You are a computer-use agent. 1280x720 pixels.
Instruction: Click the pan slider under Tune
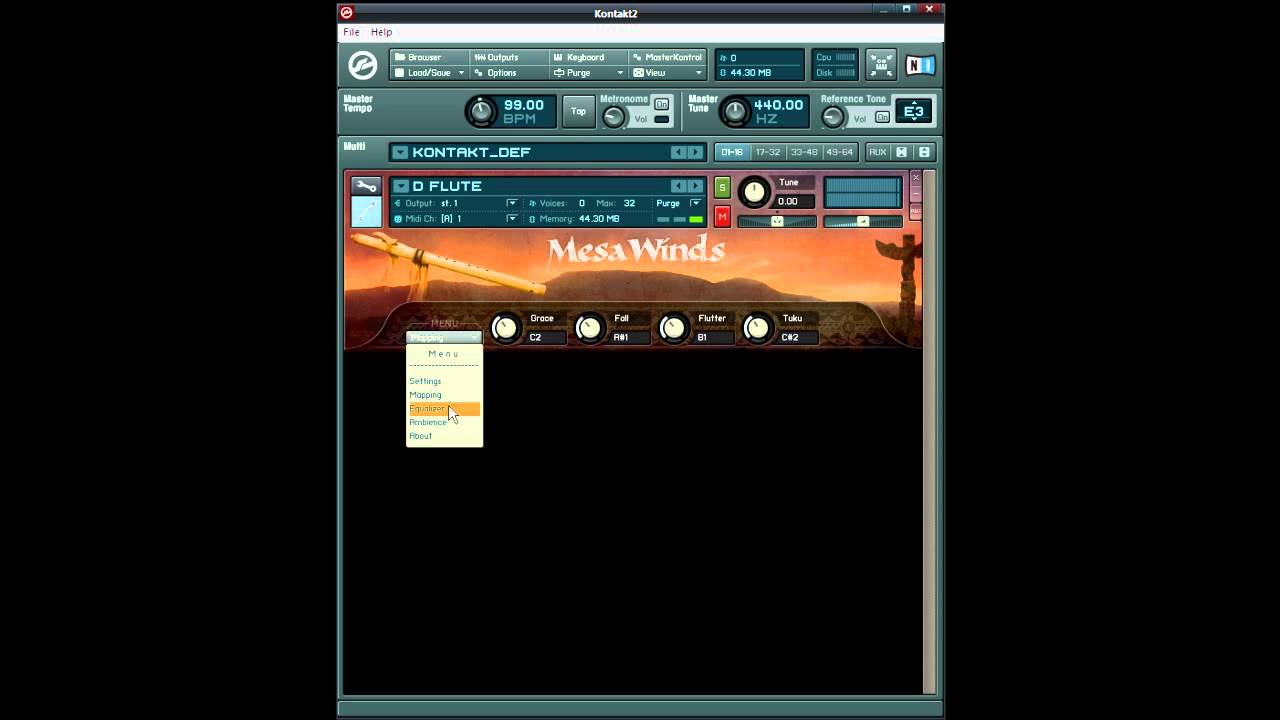777,221
